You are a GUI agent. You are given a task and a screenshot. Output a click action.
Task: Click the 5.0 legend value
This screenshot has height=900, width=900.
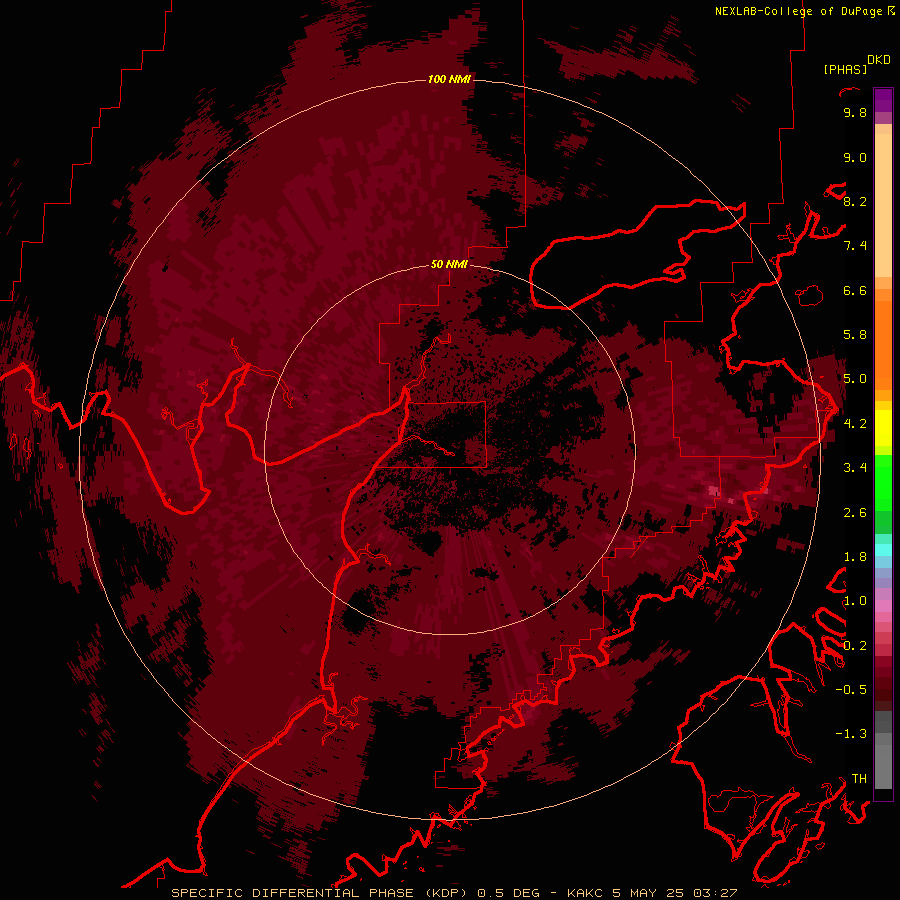[855, 379]
